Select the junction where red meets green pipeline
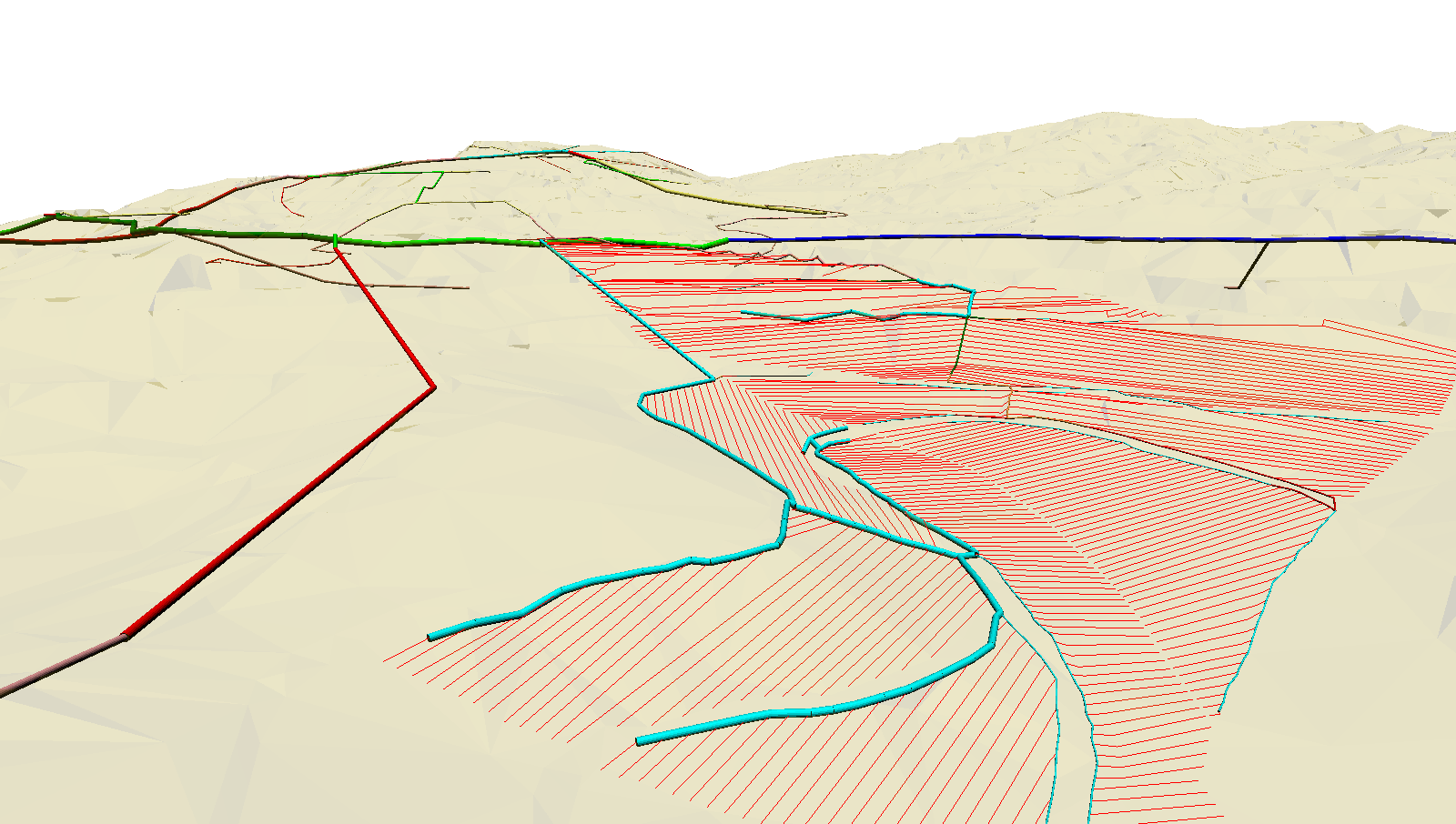 click(x=337, y=239)
